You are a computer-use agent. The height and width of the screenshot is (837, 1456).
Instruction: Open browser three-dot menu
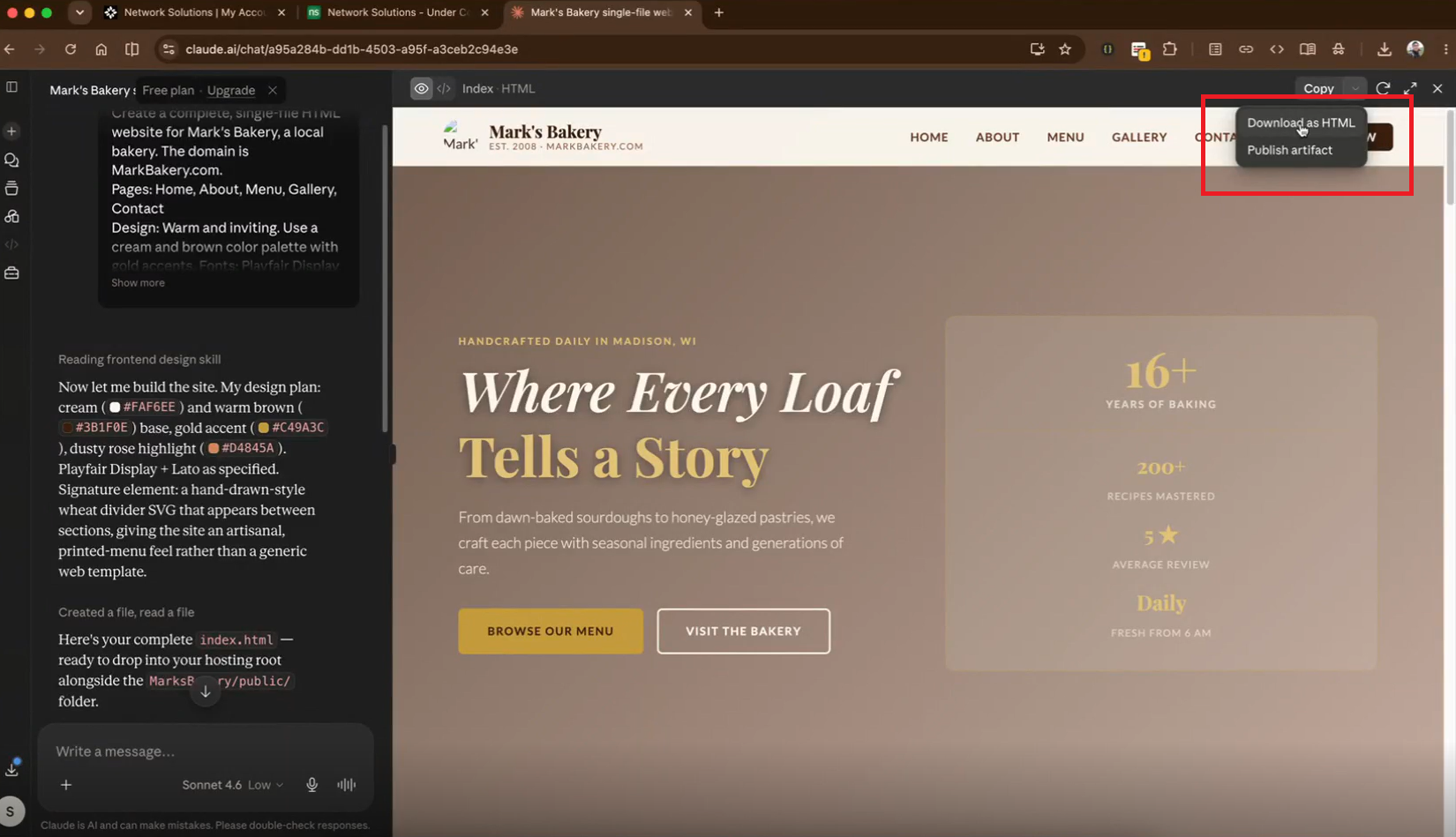click(x=1445, y=49)
